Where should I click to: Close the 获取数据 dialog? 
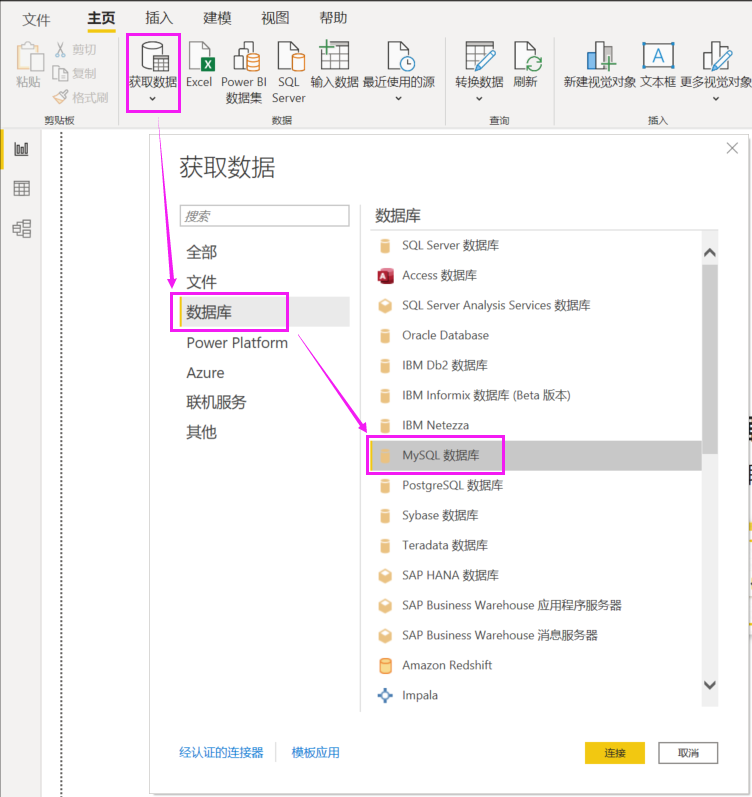732,148
